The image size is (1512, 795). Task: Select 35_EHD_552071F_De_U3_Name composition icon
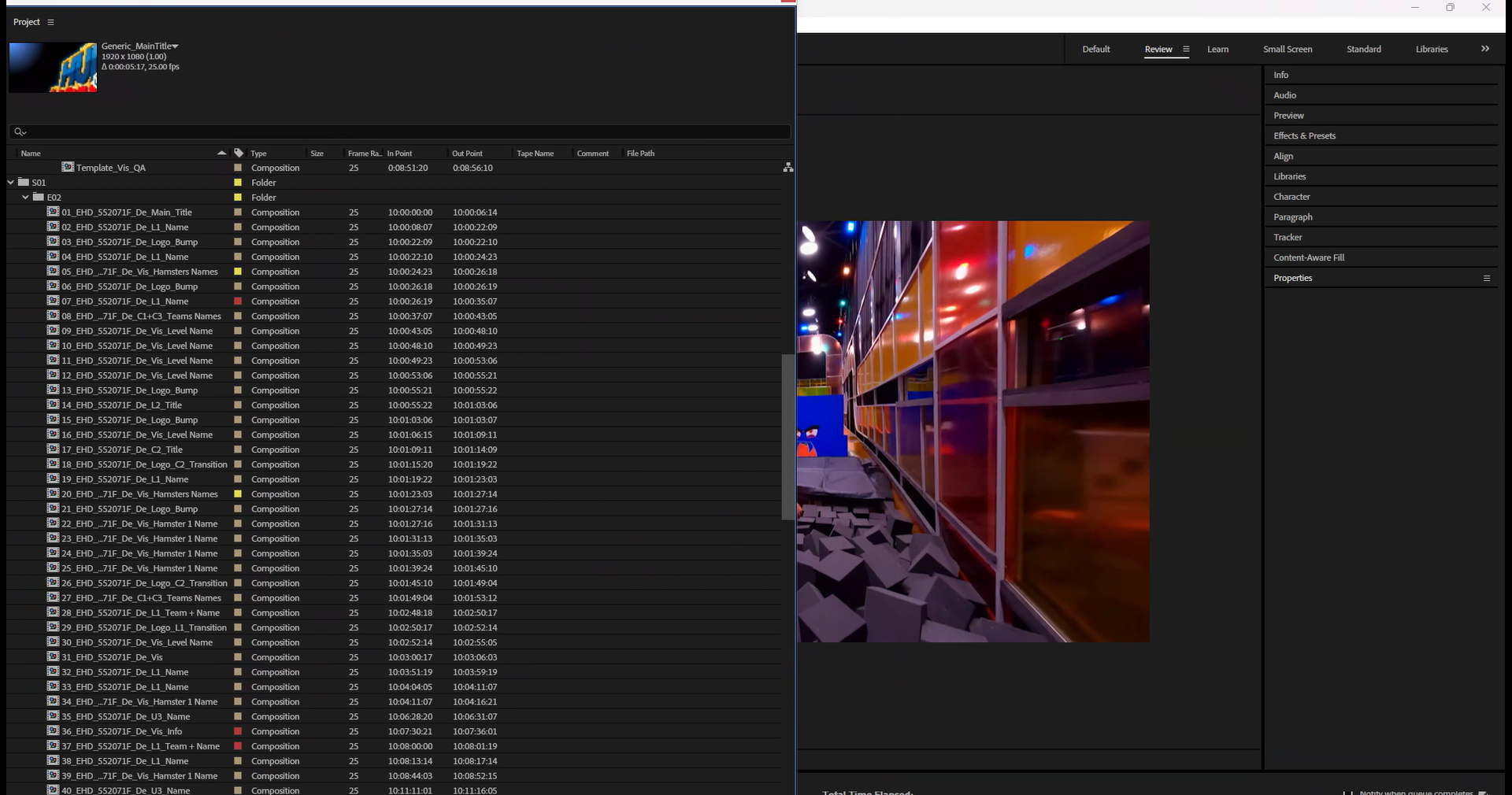pyautogui.click(x=53, y=716)
